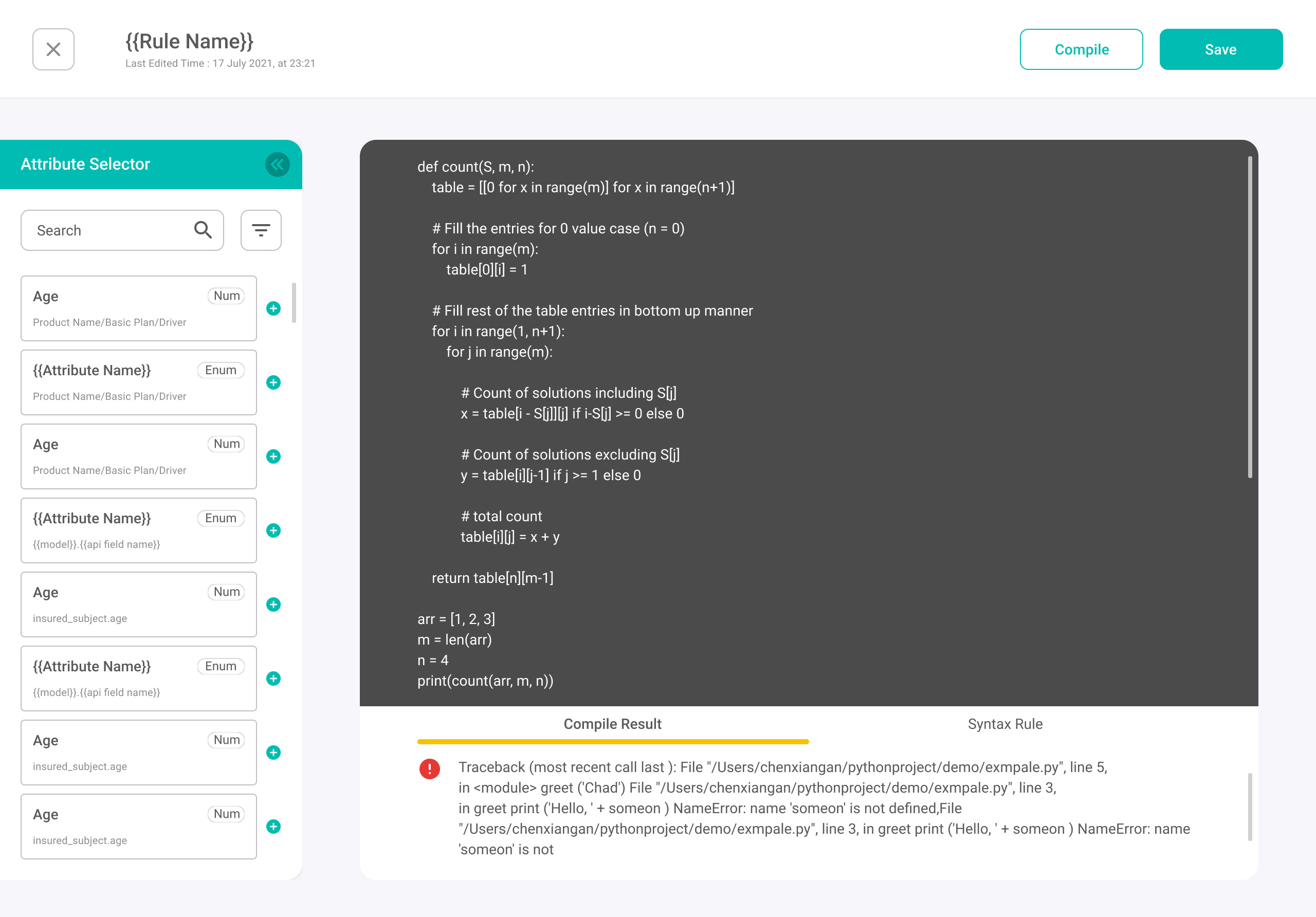This screenshot has height=917, width=1316.
Task: Click the search magnifier icon
Action: click(x=203, y=230)
